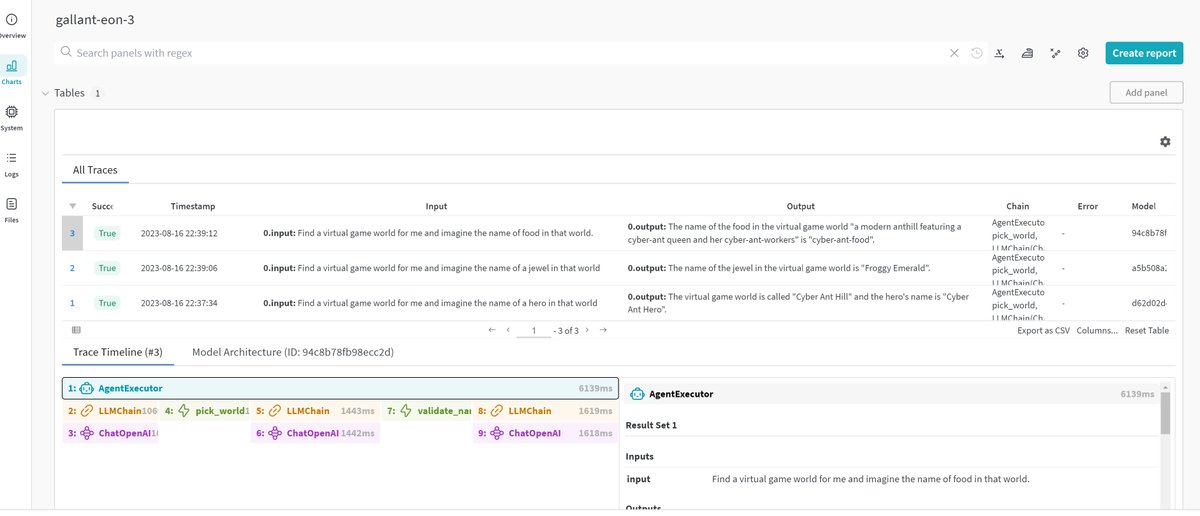Click the outlier points icon
The height and width of the screenshot is (516, 1200).
(x=1055, y=53)
